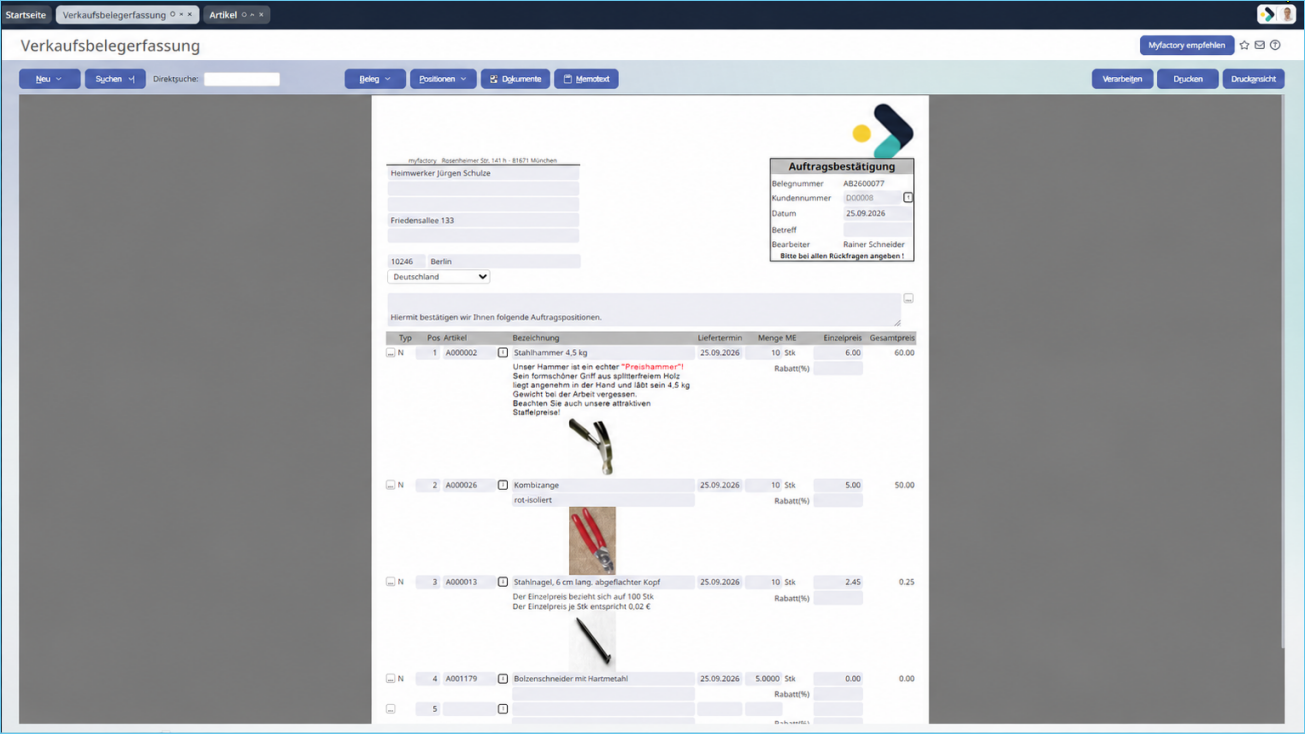Click the row menu box for position 3
Viewport: 1305px width, 734px height.
(391, 582)
